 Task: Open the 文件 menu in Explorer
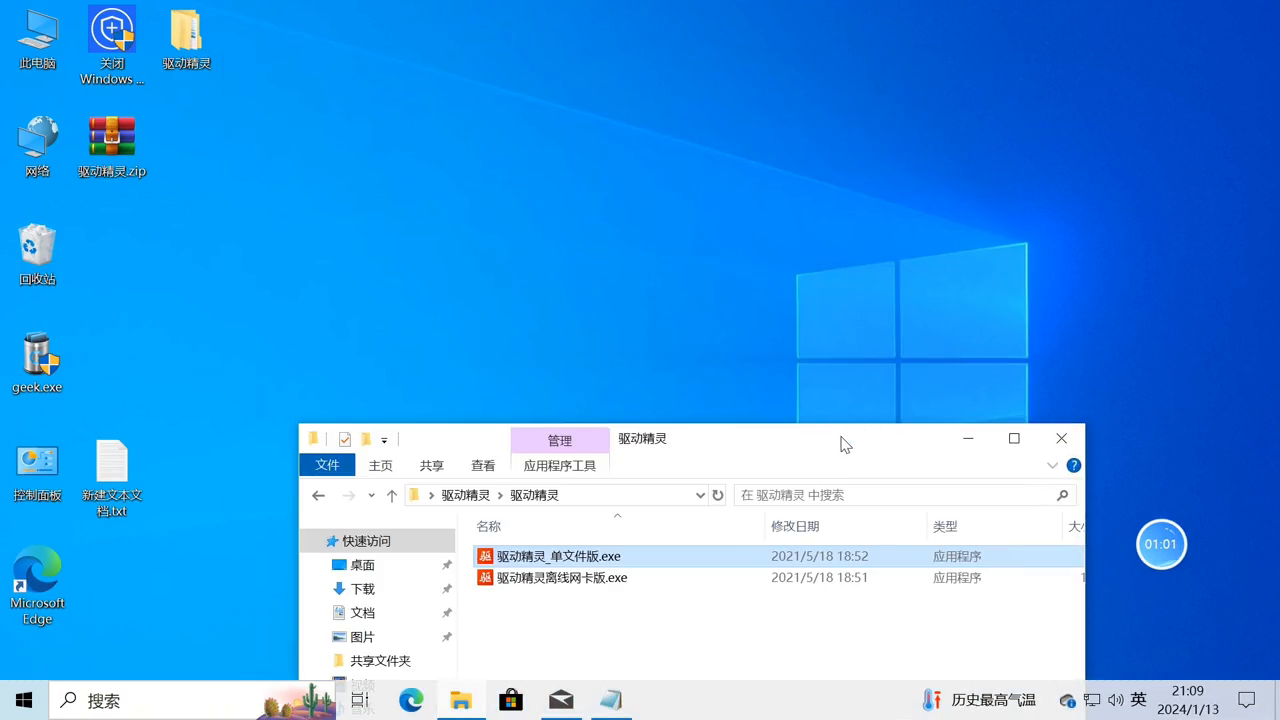327,465
